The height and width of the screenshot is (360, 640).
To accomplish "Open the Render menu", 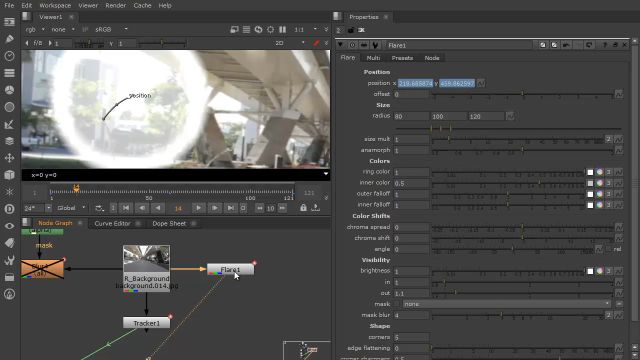I will [x=116, y=5].
